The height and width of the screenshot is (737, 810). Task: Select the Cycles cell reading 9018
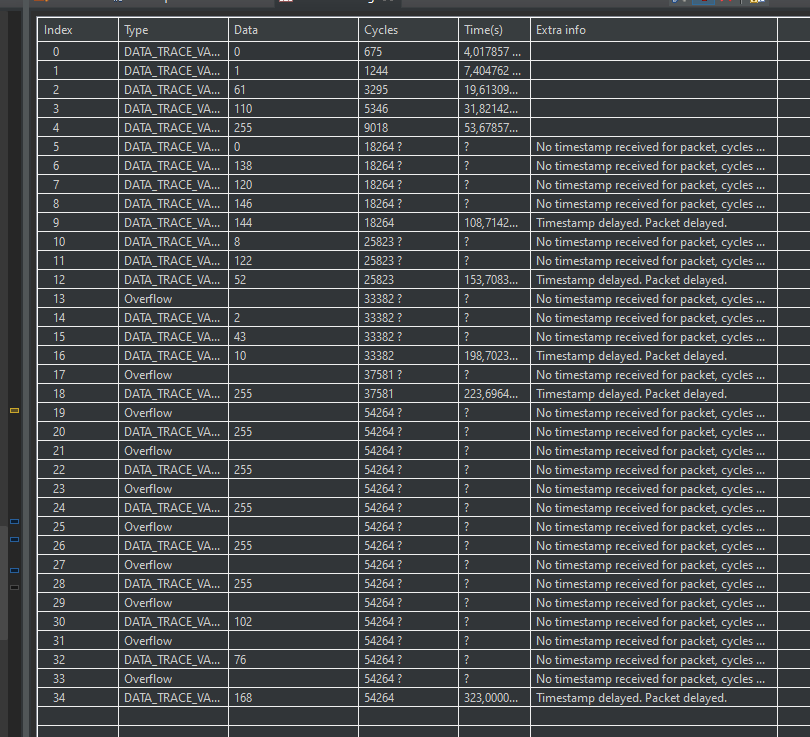(408, 128)
